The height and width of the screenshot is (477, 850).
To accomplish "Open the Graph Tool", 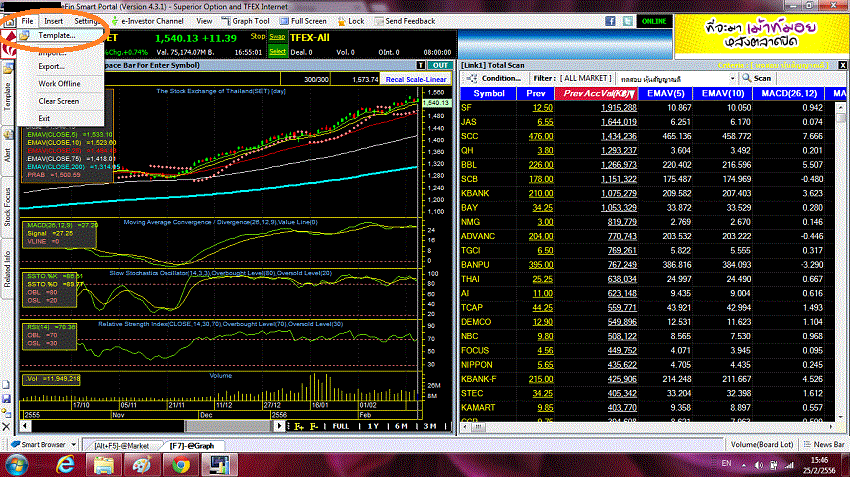I will [246, 21].
